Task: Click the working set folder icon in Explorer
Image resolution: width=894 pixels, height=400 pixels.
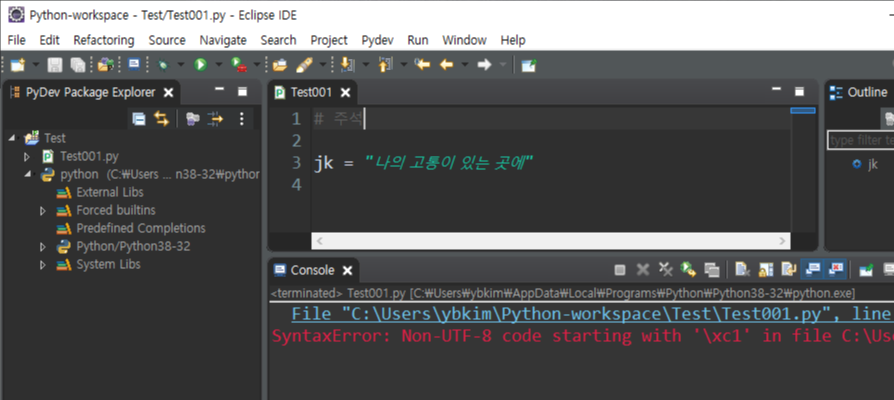Action: point(193,119)
